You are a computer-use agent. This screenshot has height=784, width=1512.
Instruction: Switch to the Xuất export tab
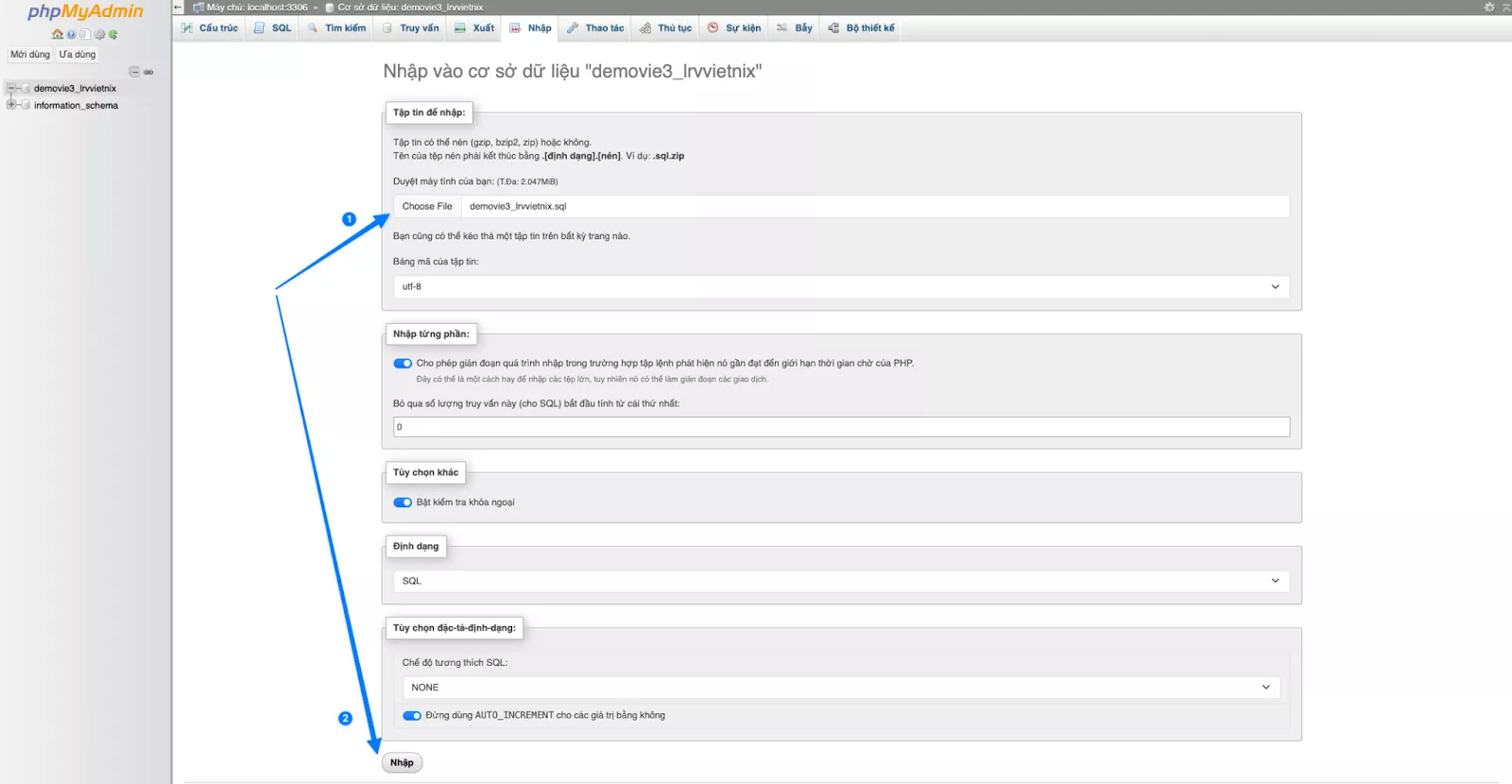coord(474,28)
